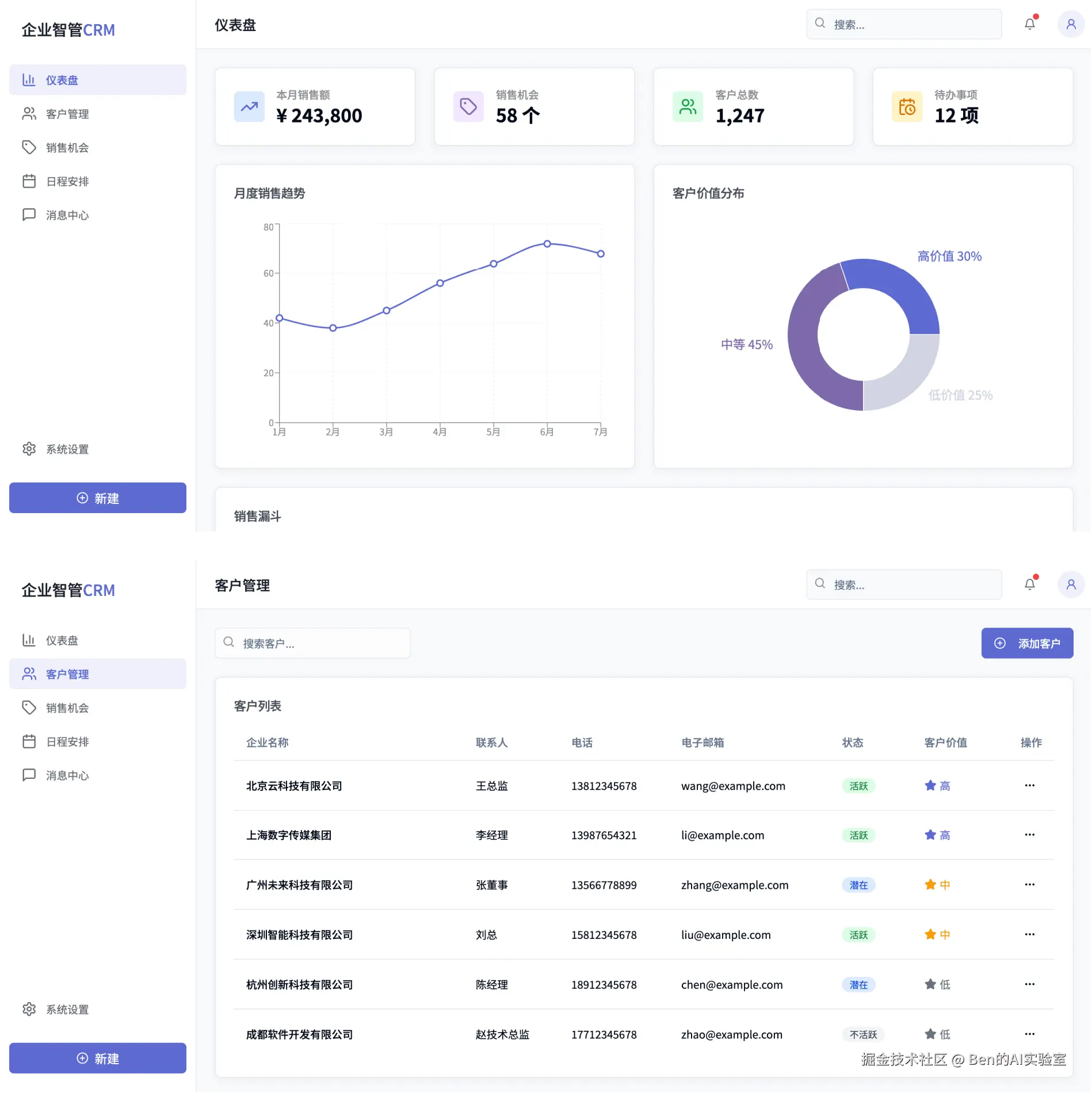Click the 待办事项 calendar-clock icon
The image size is (1092, 1093).
coord(907,106)
